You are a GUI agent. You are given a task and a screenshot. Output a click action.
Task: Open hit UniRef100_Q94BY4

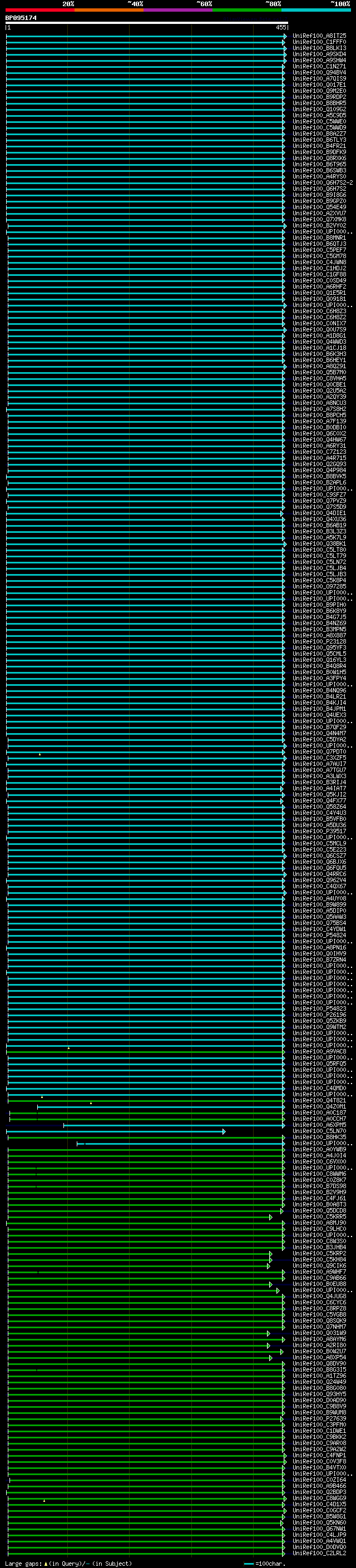pyautogui.click(x=319, y=72)
